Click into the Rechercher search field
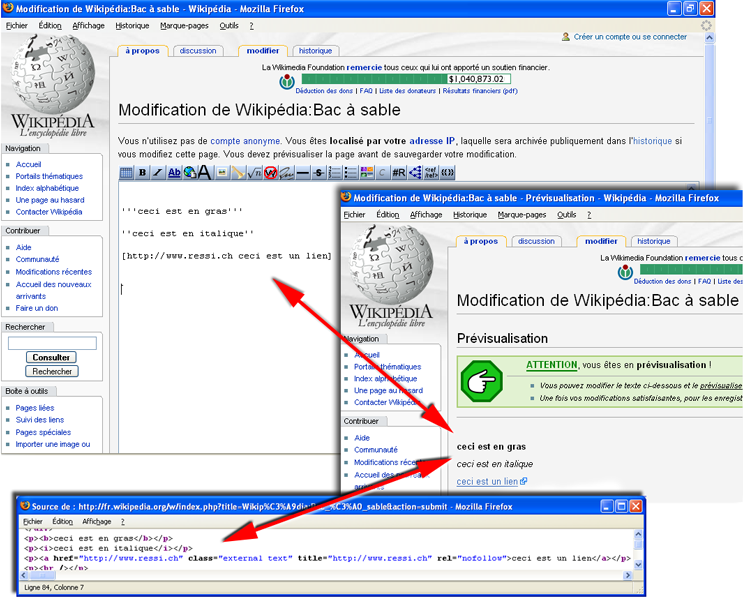 click(x=52, y=343)
